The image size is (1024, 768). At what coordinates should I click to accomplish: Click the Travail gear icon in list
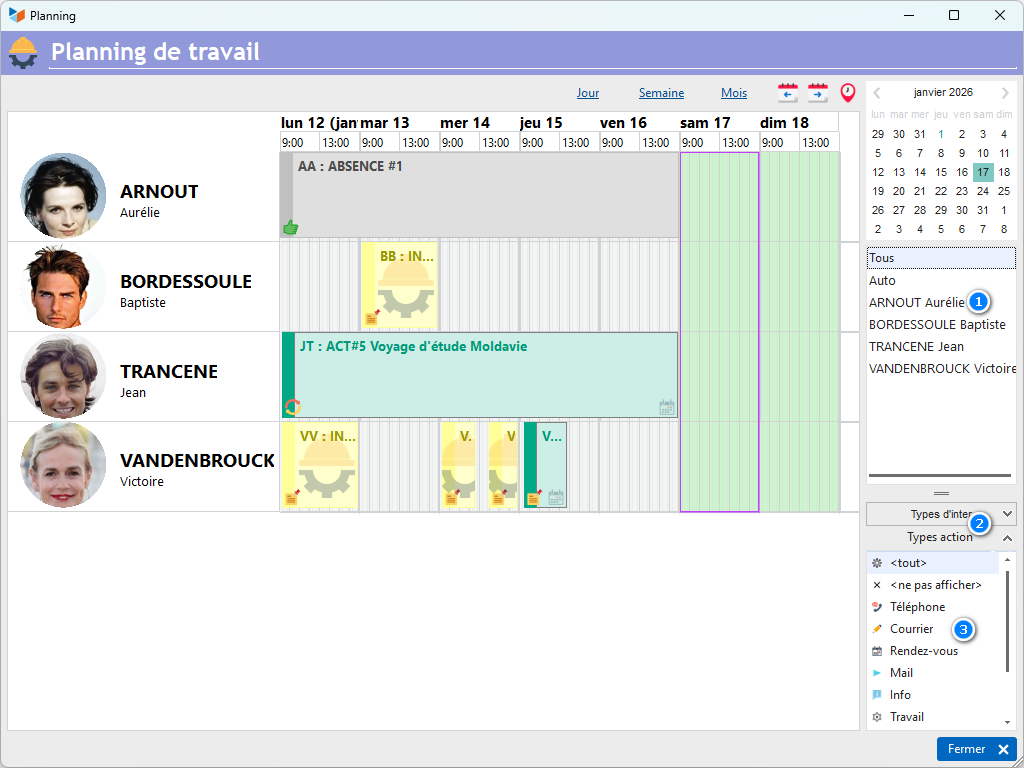pos(877,717)
